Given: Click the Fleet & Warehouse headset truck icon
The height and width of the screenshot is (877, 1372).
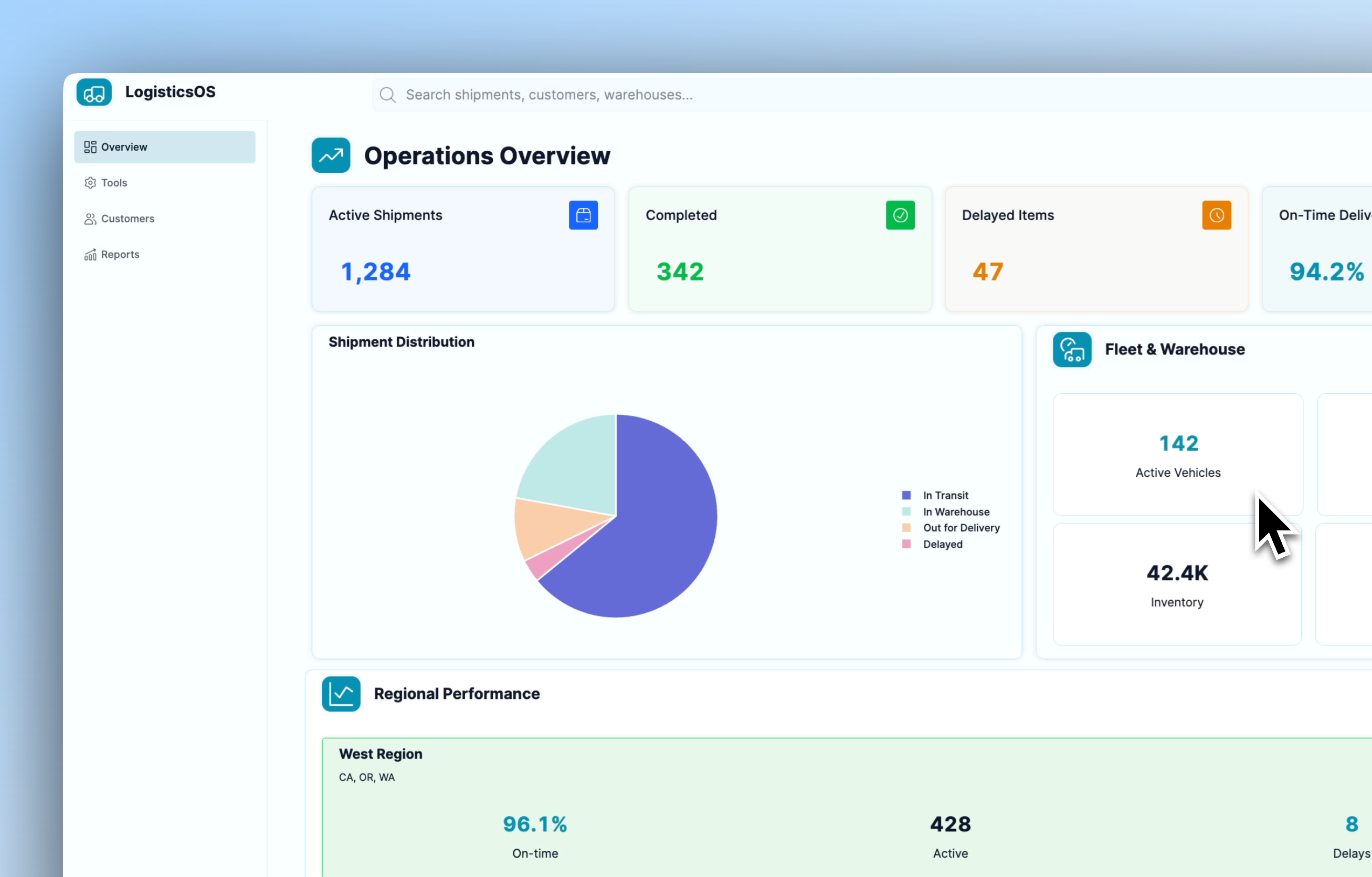Looking at the screenshot, I should (1072, 349).
